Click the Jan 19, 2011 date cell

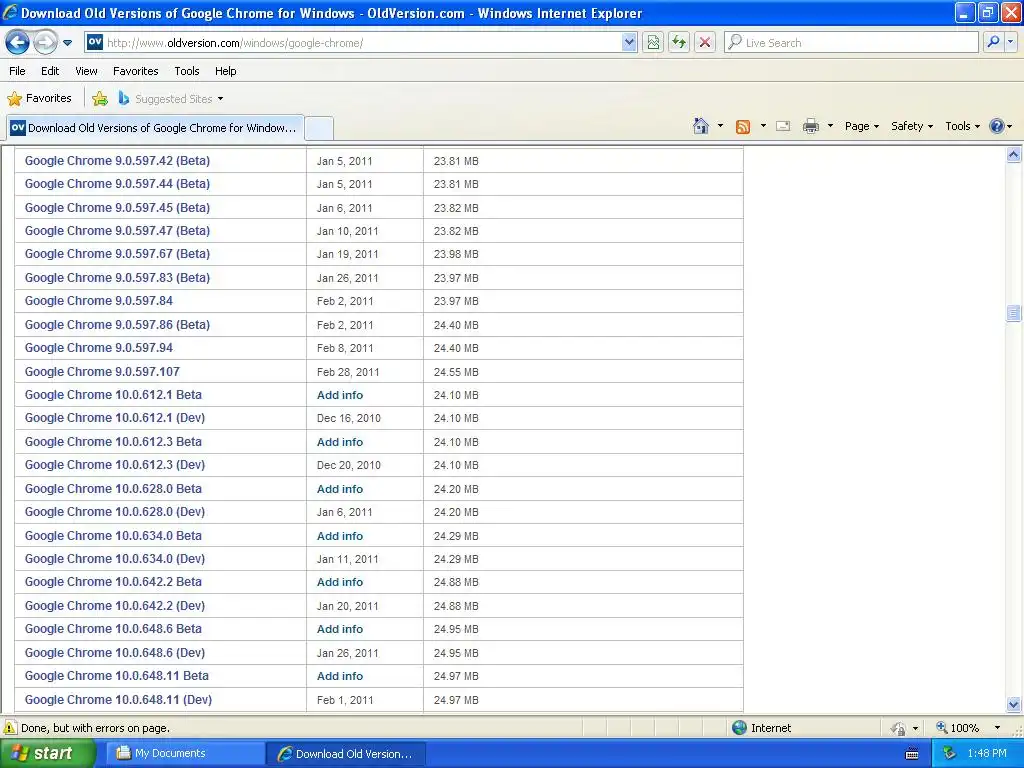tap(347, 254)
